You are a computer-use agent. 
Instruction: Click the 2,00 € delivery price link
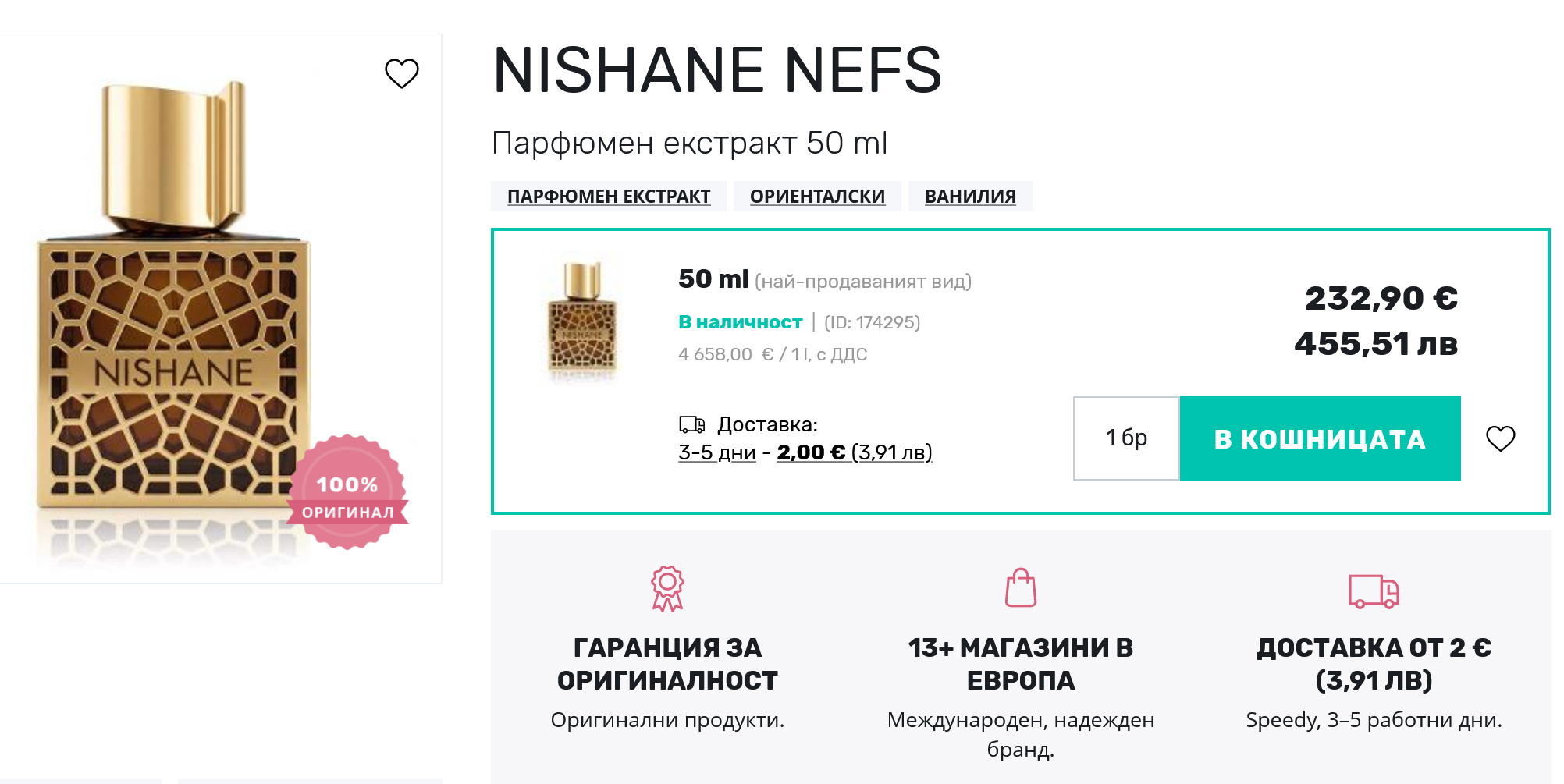click(x=812, y=452)
